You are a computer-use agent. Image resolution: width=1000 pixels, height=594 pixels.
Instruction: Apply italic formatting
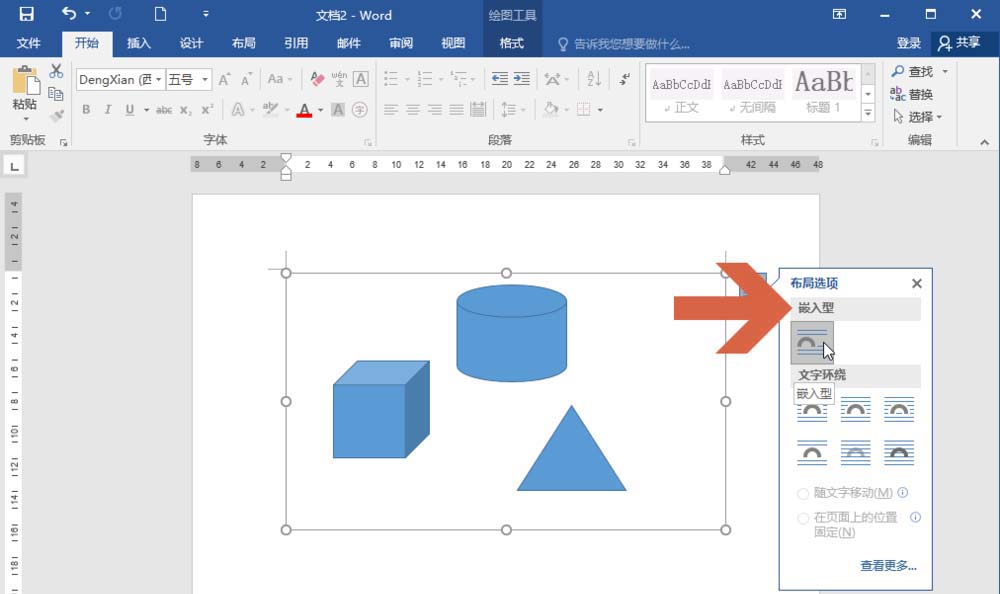tap(106, 109)
